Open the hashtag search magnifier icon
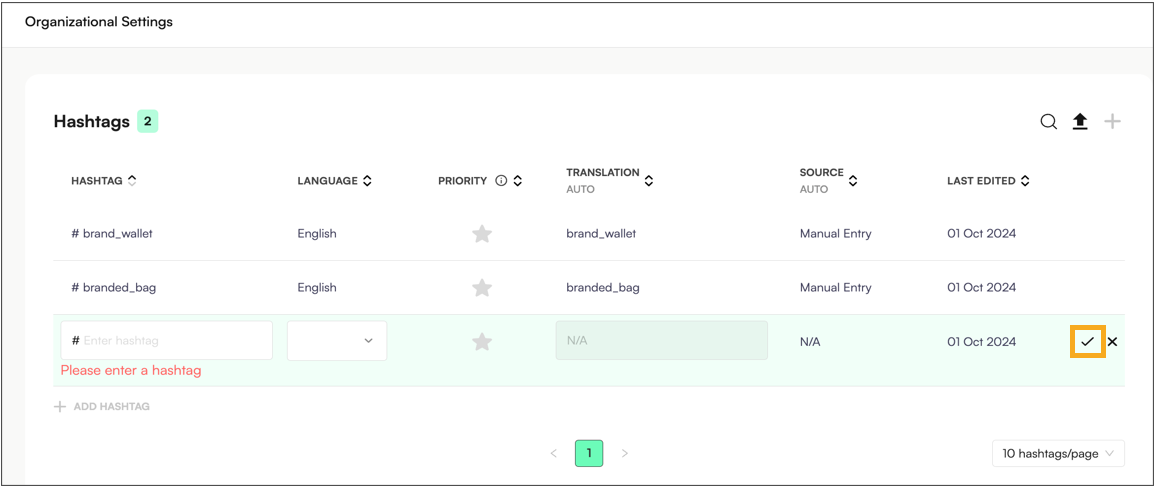Image resolution: width=1154 pixels, height=487 pixels. (x=1048, y=122)
